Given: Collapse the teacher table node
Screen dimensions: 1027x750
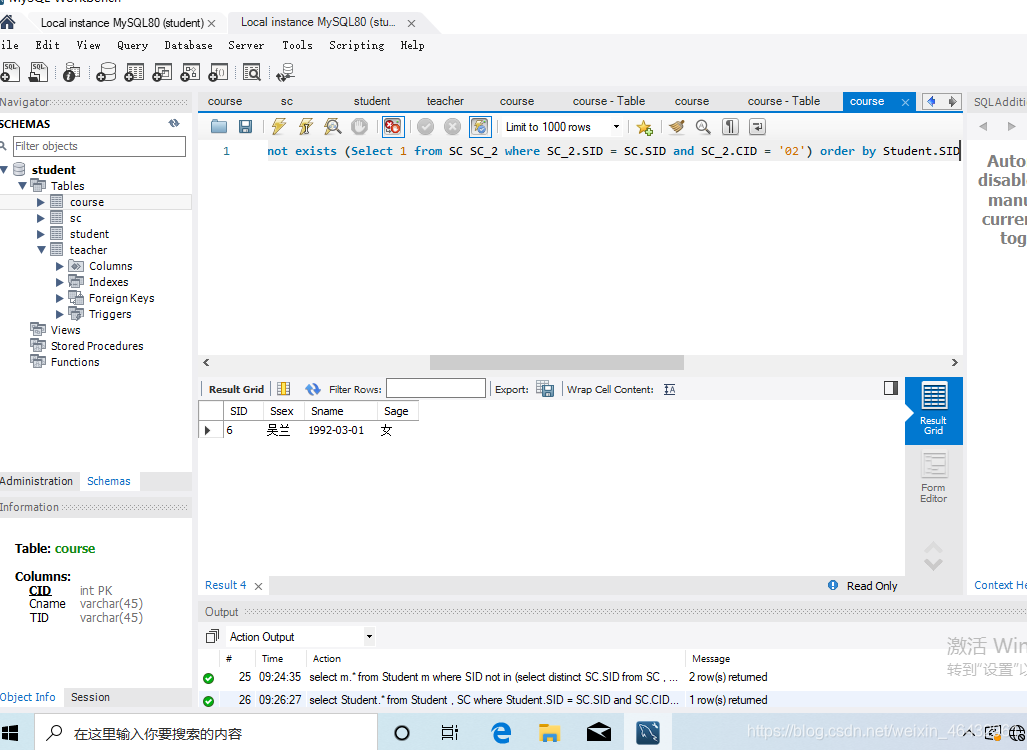Looking at the screenshot, I should [x=42, y=250].
